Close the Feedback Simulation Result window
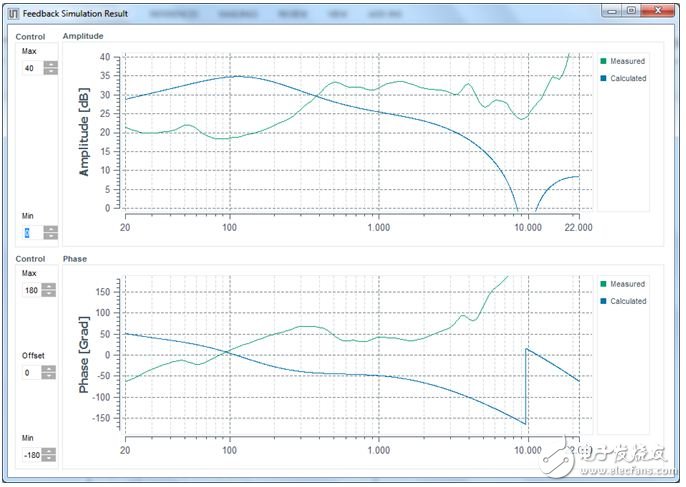The width and height of the screenshot is (686, 487). 658,11
